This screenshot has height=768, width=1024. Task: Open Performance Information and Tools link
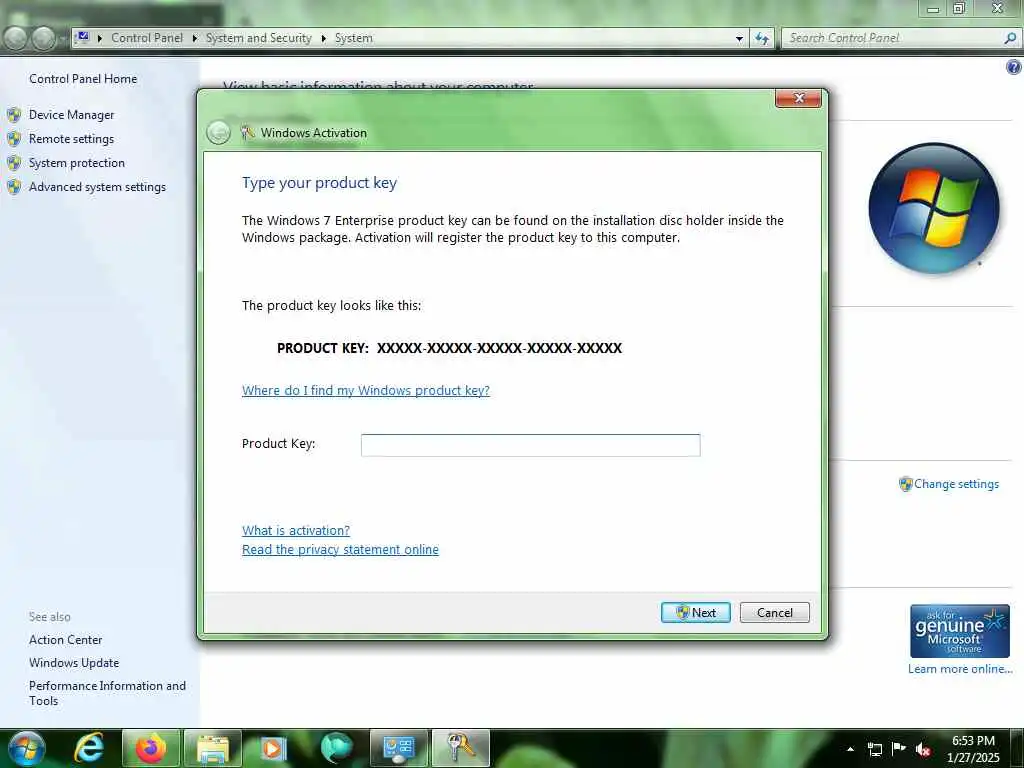pyautogui.click(x=107, y=693)
